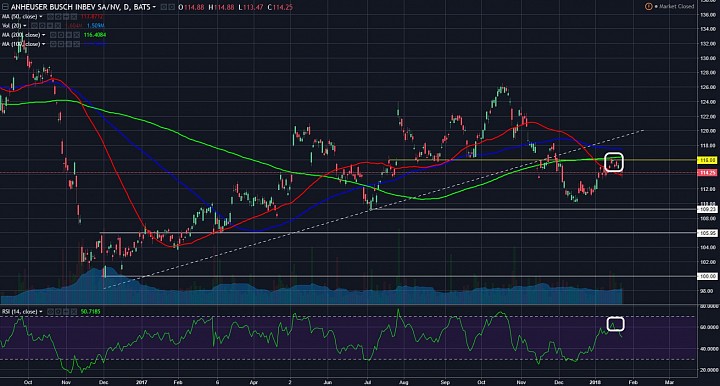
Task: Open settings for MA (100, close)
Action: click(61, 44)
